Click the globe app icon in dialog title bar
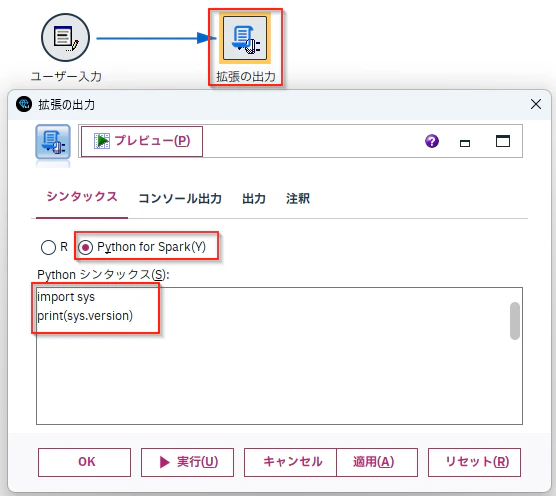Image resolution: width=556 pixels, height=496 pixels. (24, 104)
